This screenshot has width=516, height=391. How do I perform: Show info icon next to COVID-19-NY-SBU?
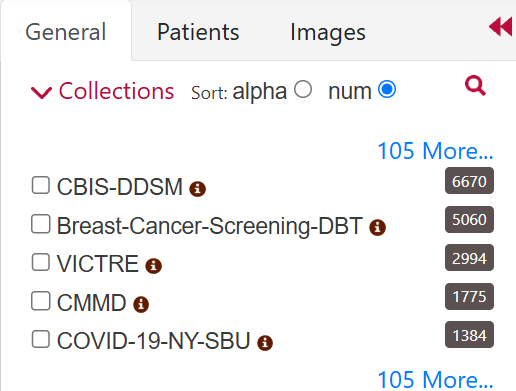(x=265, y=343)
